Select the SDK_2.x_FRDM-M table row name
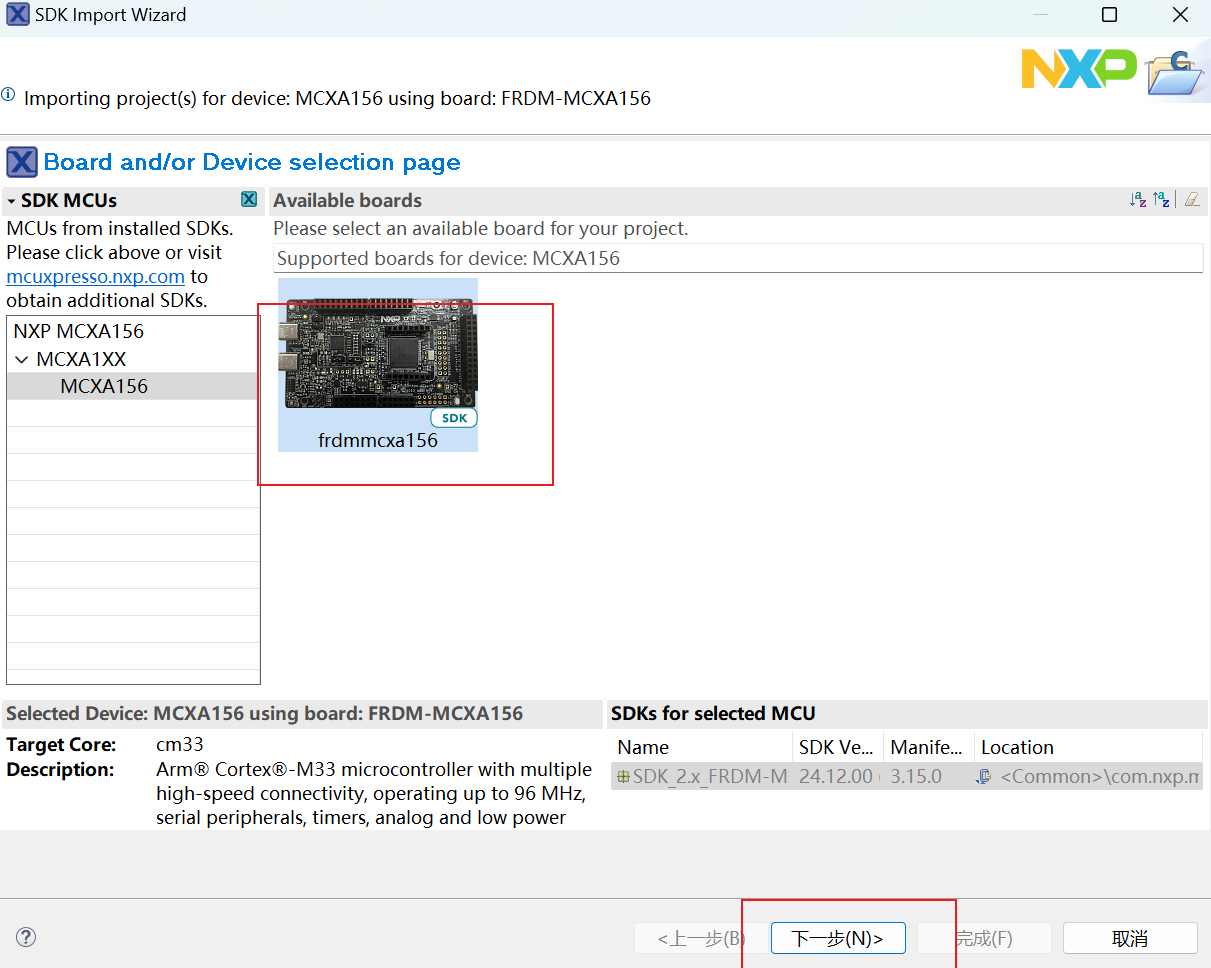Image resolution: width=1211 pixels, height=968 pixels. [709, 776]
